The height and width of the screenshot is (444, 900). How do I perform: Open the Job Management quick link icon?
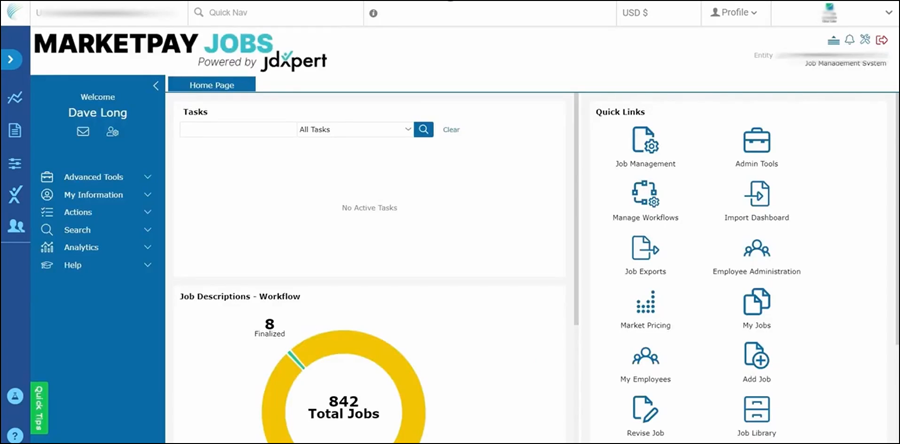tap(645, 140)
